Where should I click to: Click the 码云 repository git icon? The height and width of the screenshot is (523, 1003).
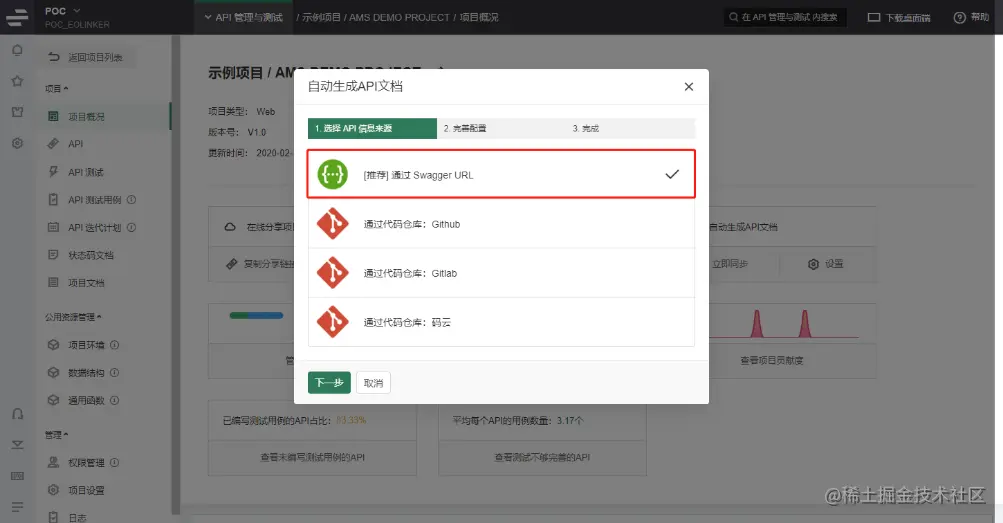(333, 322)
